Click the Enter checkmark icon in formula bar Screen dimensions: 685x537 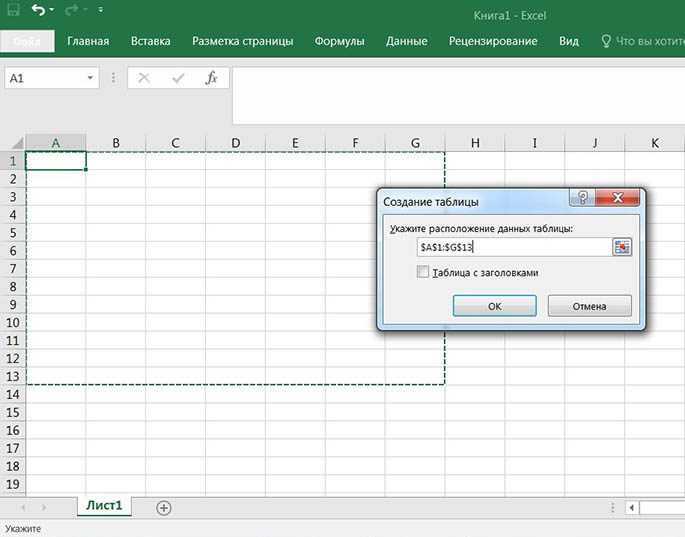[178, 78]
